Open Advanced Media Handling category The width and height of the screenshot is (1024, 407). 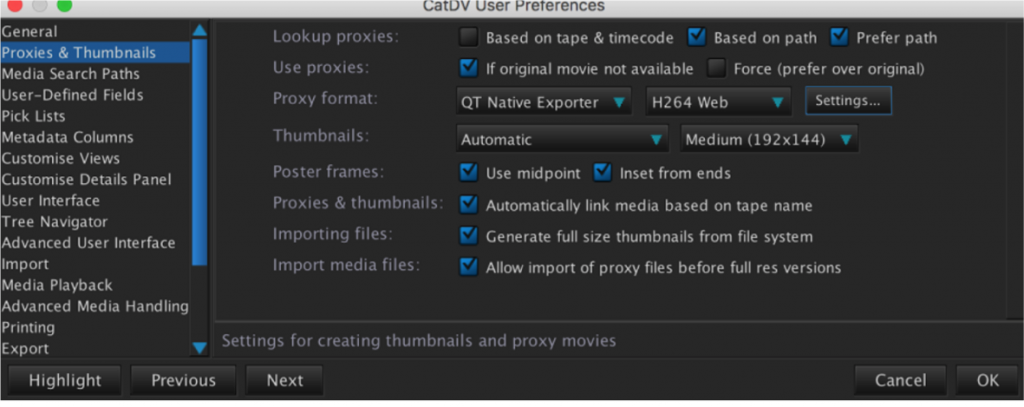coord(95,306)
